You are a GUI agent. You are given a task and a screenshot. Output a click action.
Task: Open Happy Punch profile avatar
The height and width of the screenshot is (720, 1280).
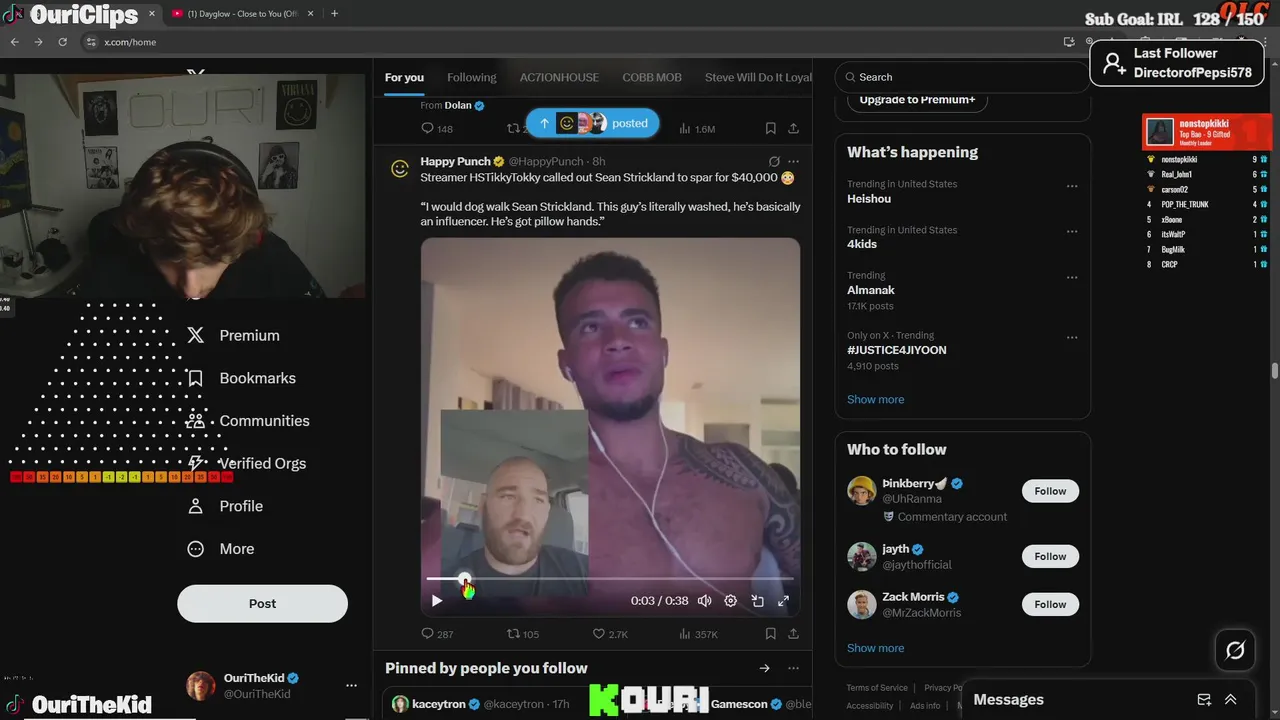click(x=400, y=169)
